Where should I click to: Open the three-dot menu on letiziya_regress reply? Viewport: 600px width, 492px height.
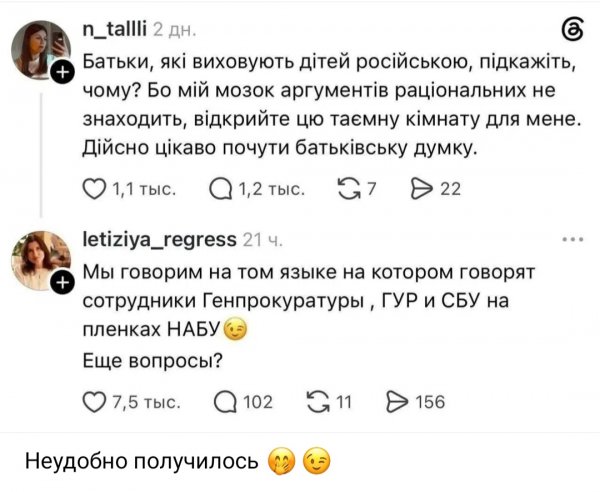[x=573, y=240]
